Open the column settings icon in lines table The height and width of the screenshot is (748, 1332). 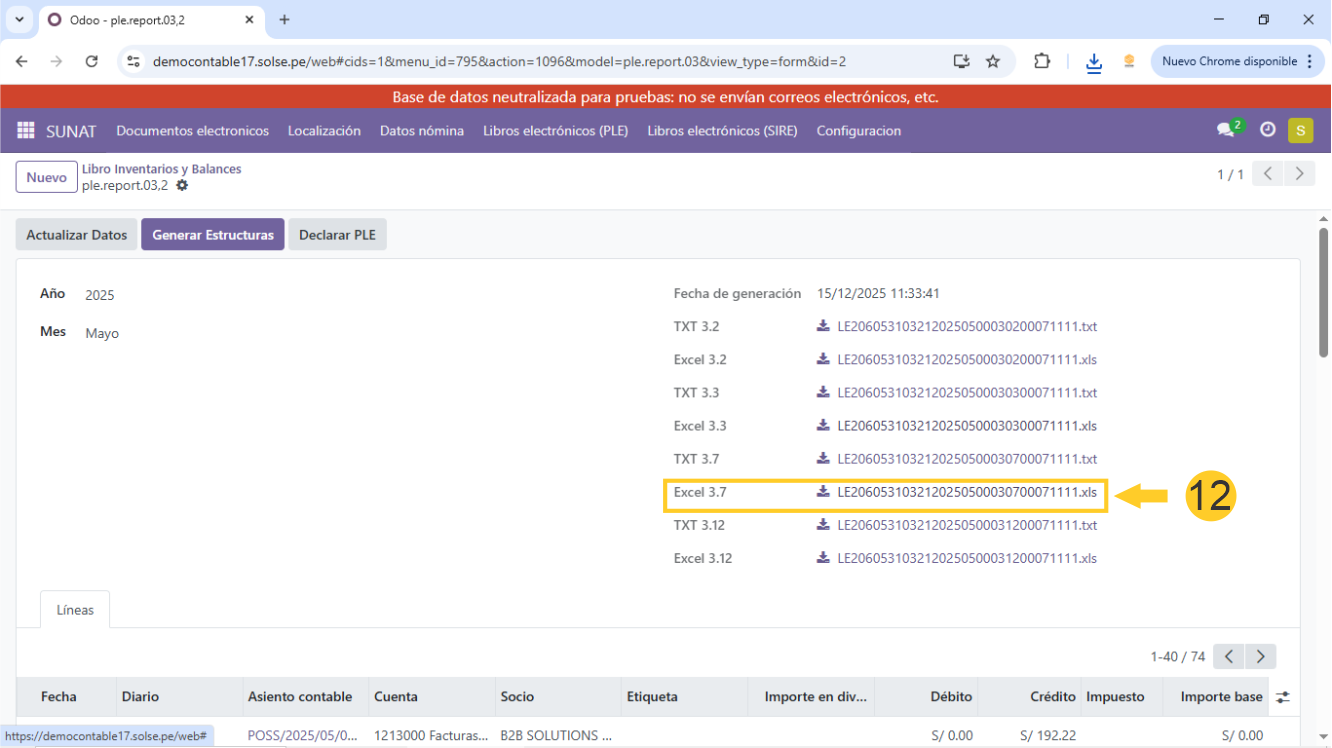pyautogui.click(x=1282, y=697)
